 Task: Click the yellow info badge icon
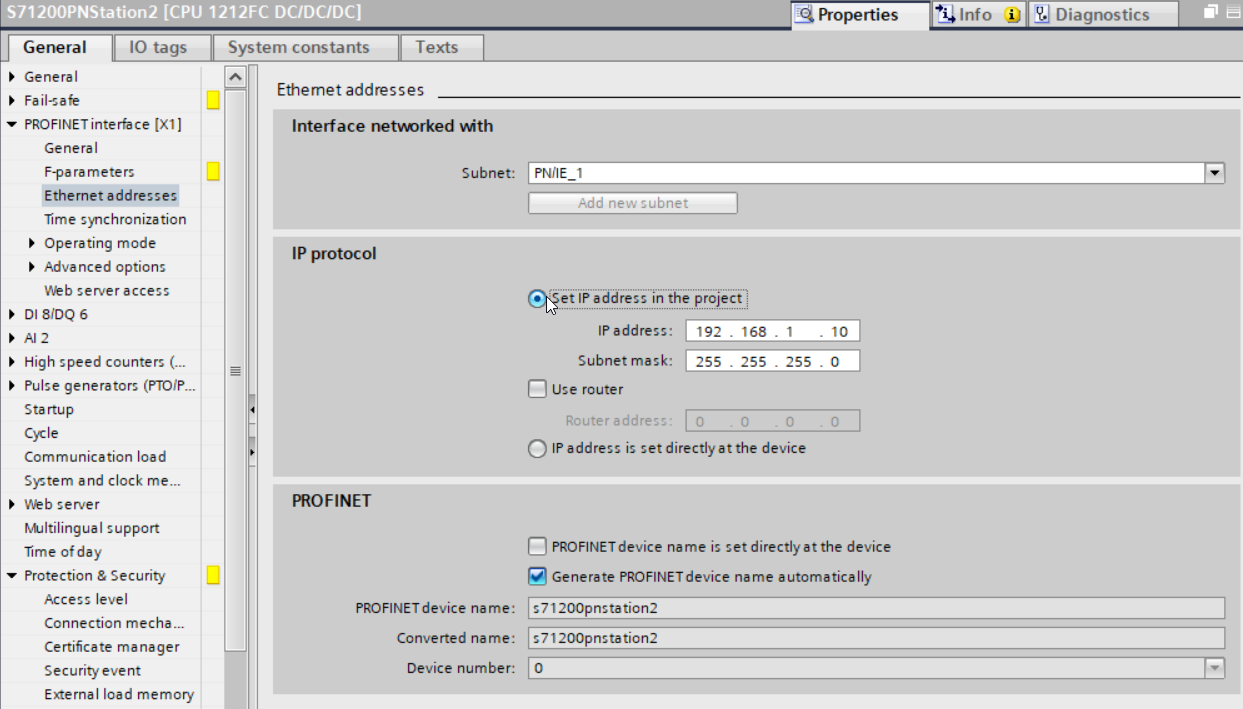1012,15
